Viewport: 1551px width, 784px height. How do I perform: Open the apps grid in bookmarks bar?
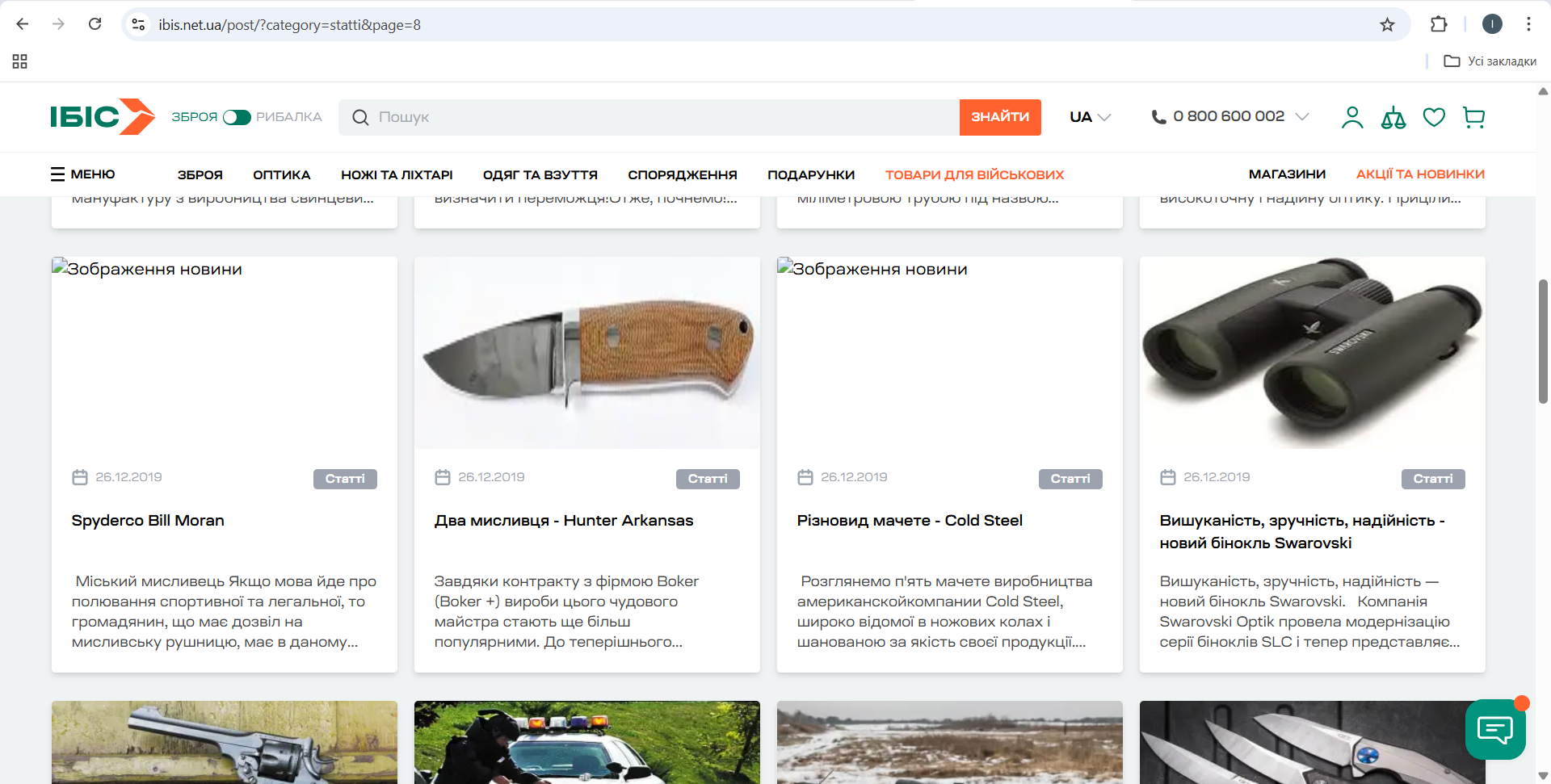20,61
